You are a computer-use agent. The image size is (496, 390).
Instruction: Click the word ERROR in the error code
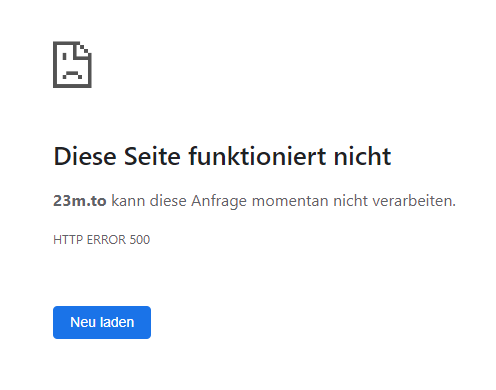(x=106, y=240)
